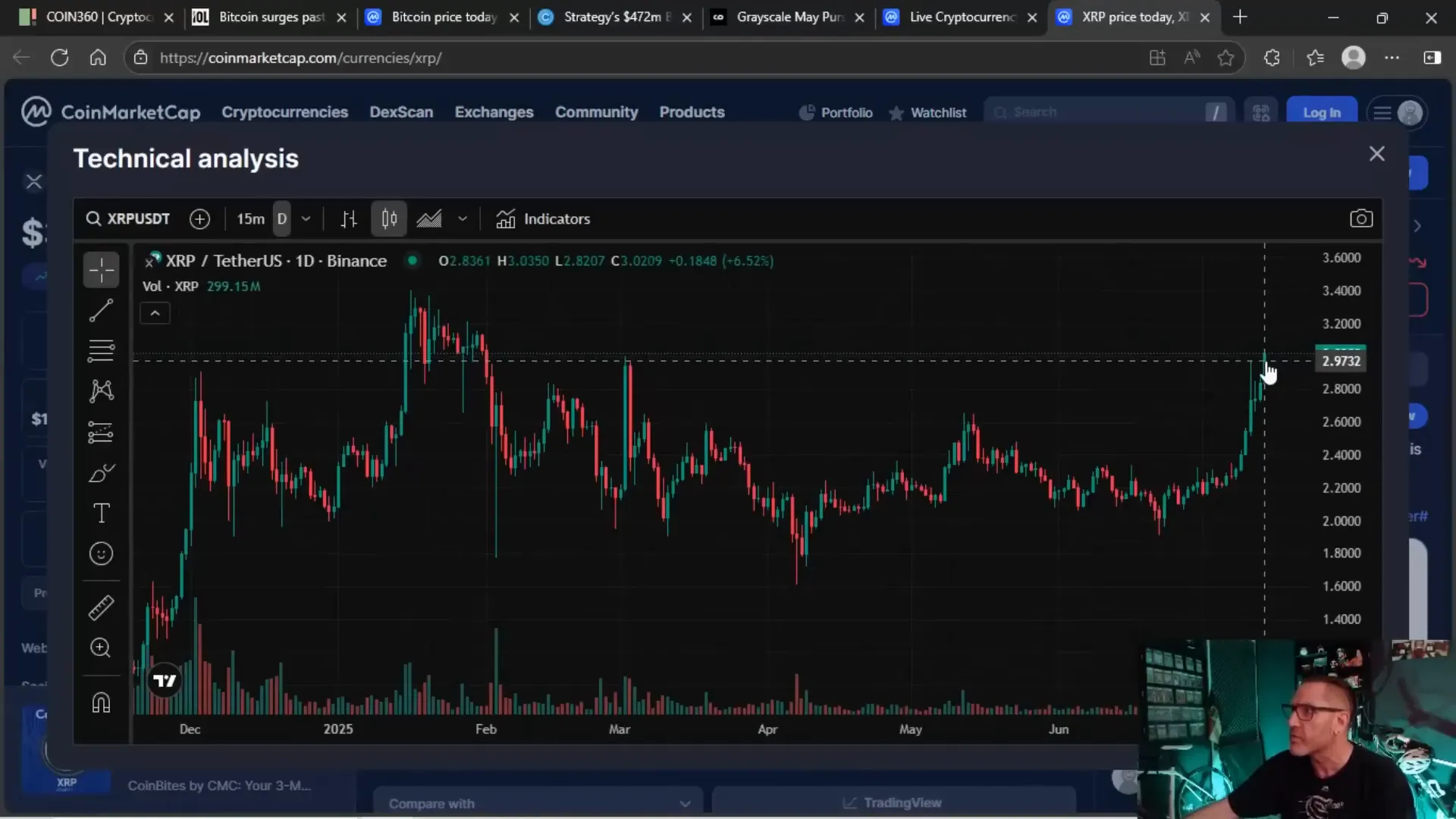Toggle the magnet snap mode
The image size is (1456, 819).
(x=101, y=703)
